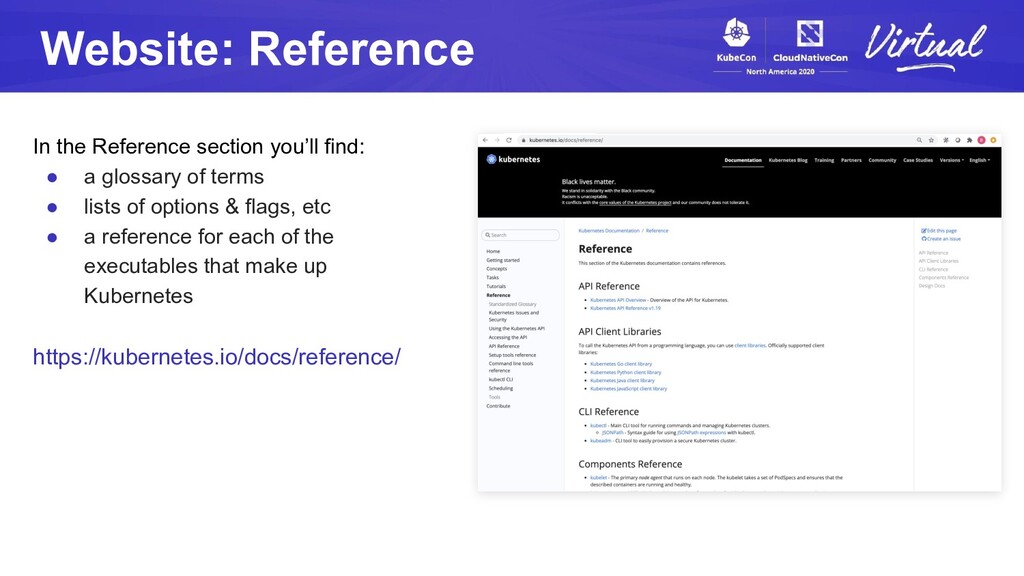Screen dimensions: 1024x576
Task: Open Command line tools reference in sidebar
Action: pyautogui.click(x=511, y=367)
